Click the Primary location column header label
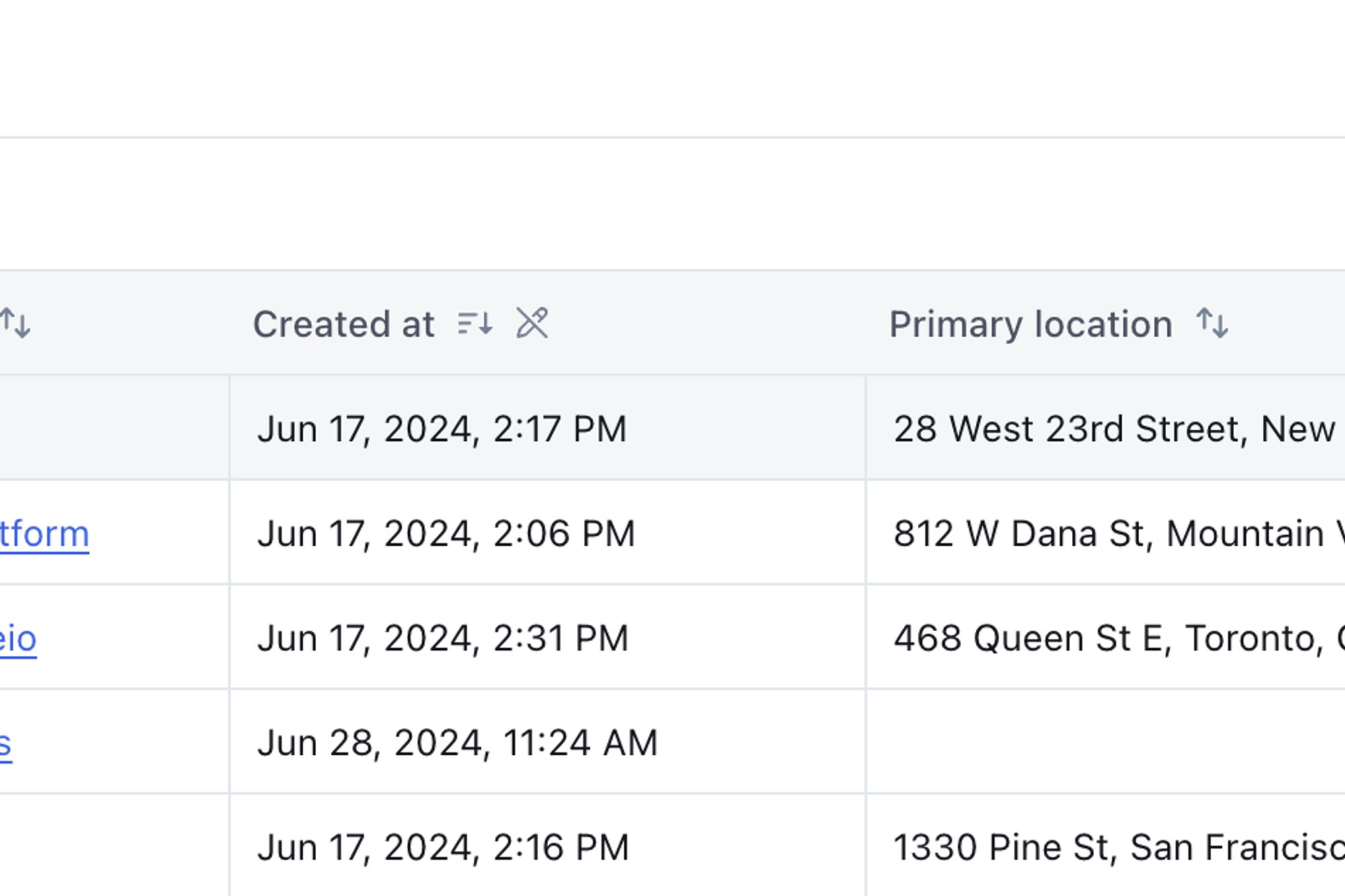 1031,324
